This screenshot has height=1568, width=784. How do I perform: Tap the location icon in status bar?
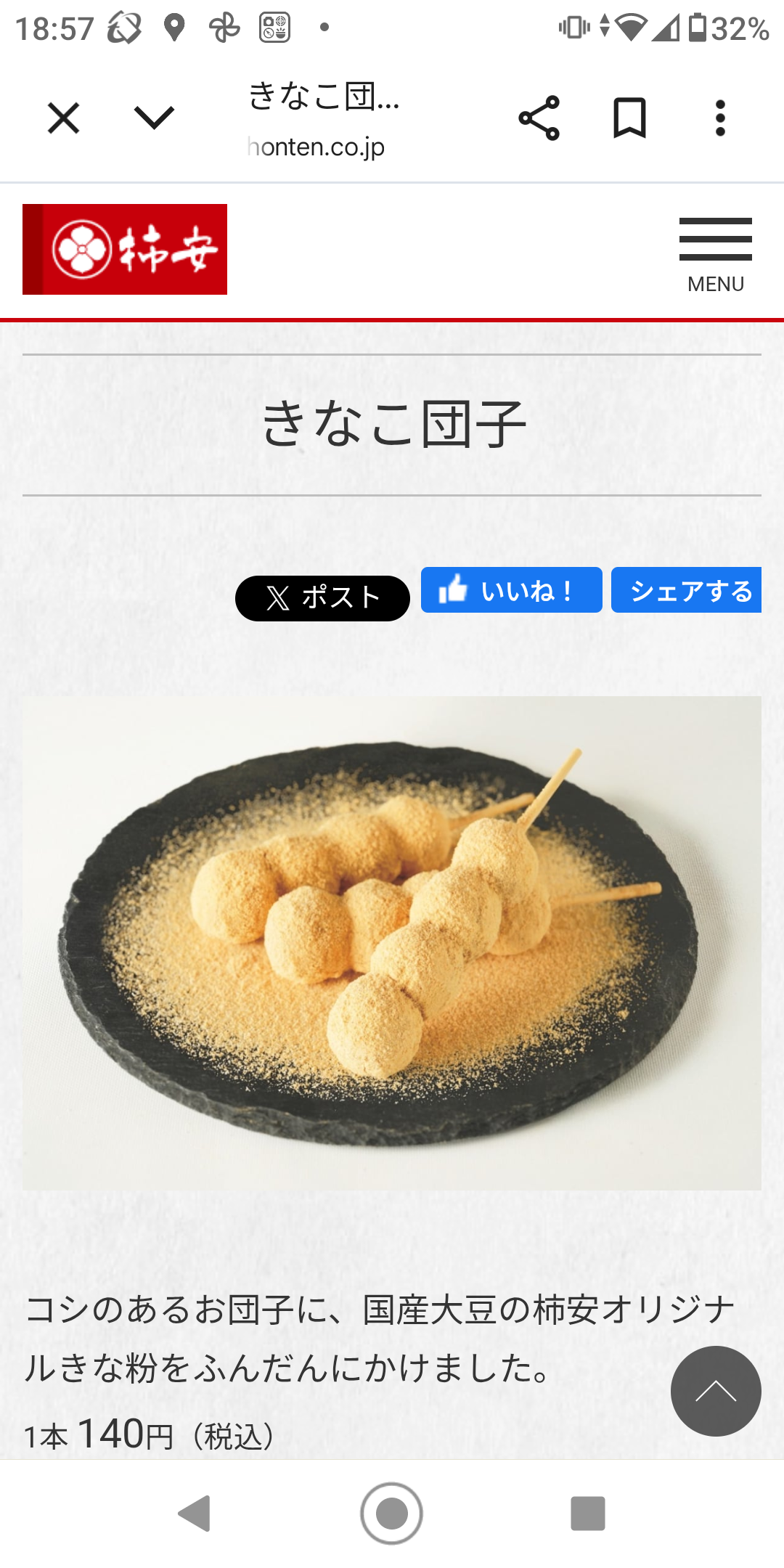coord(173,28)
